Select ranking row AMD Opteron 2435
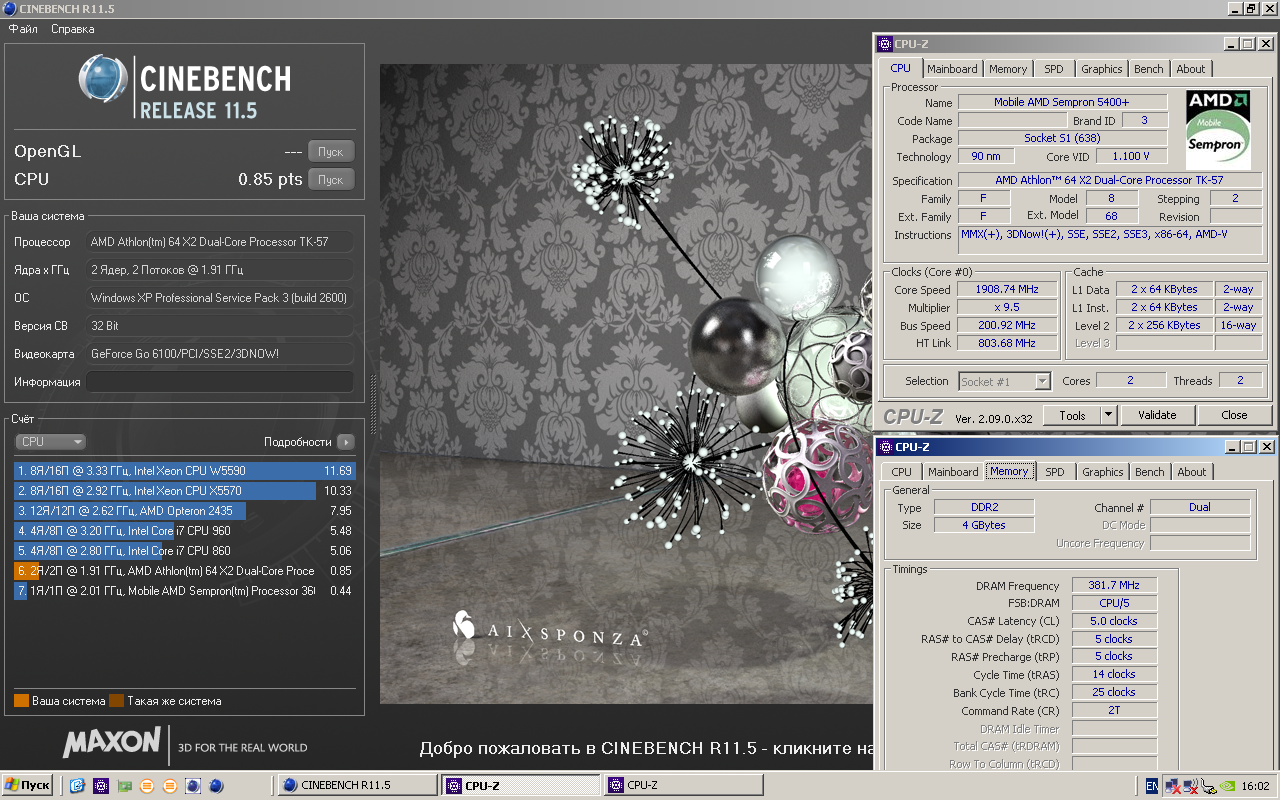The width and height of the screenshot is (1280, 800). click(185, 511)
